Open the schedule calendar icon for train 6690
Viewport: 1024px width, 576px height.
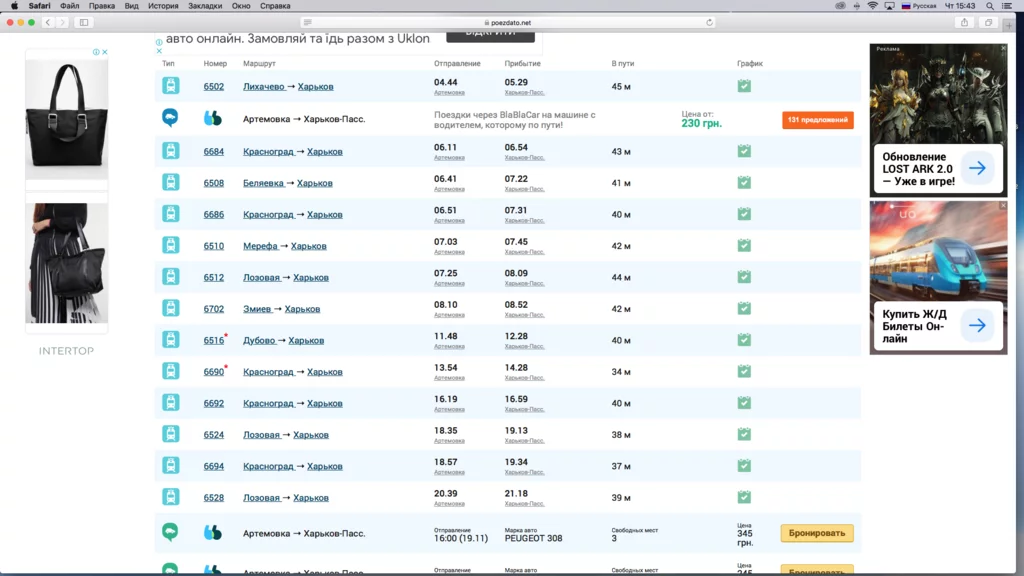(744, 371)
